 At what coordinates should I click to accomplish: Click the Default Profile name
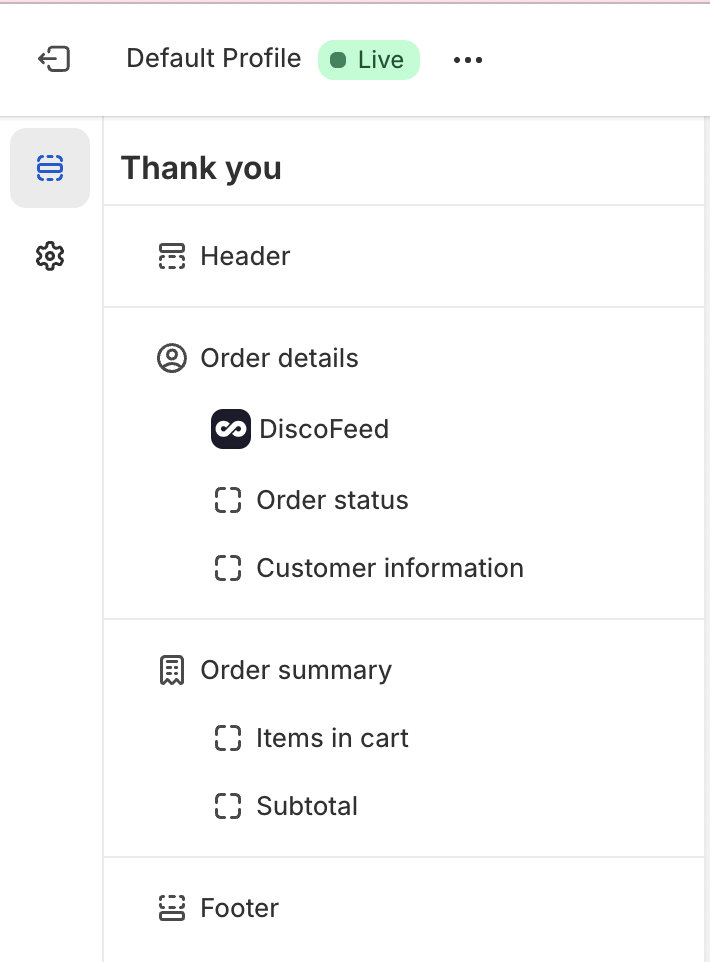[x=213, y=59]
